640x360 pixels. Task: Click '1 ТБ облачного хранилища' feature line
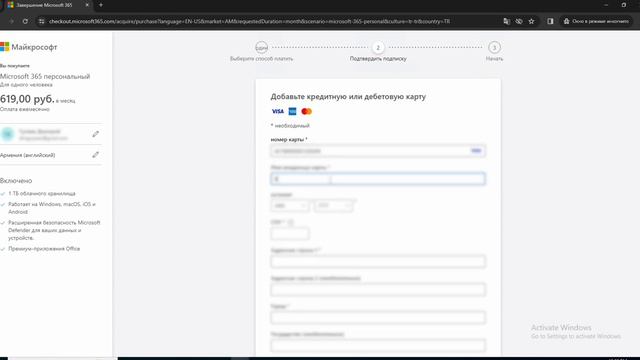coord(42,193)
